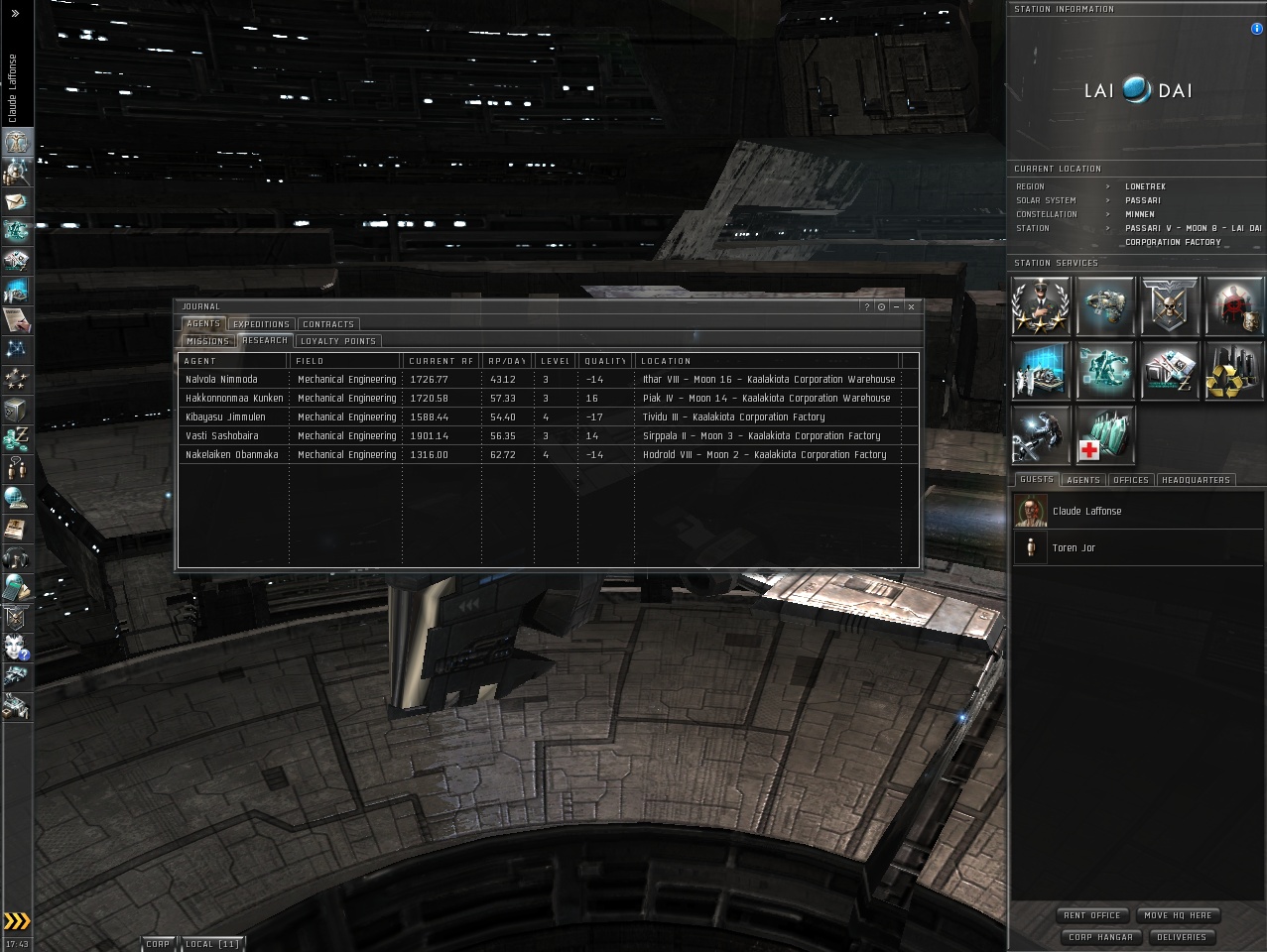1267x952 pixels.
Task: Sort by the Current RP column header
Action: coord(442,361)
